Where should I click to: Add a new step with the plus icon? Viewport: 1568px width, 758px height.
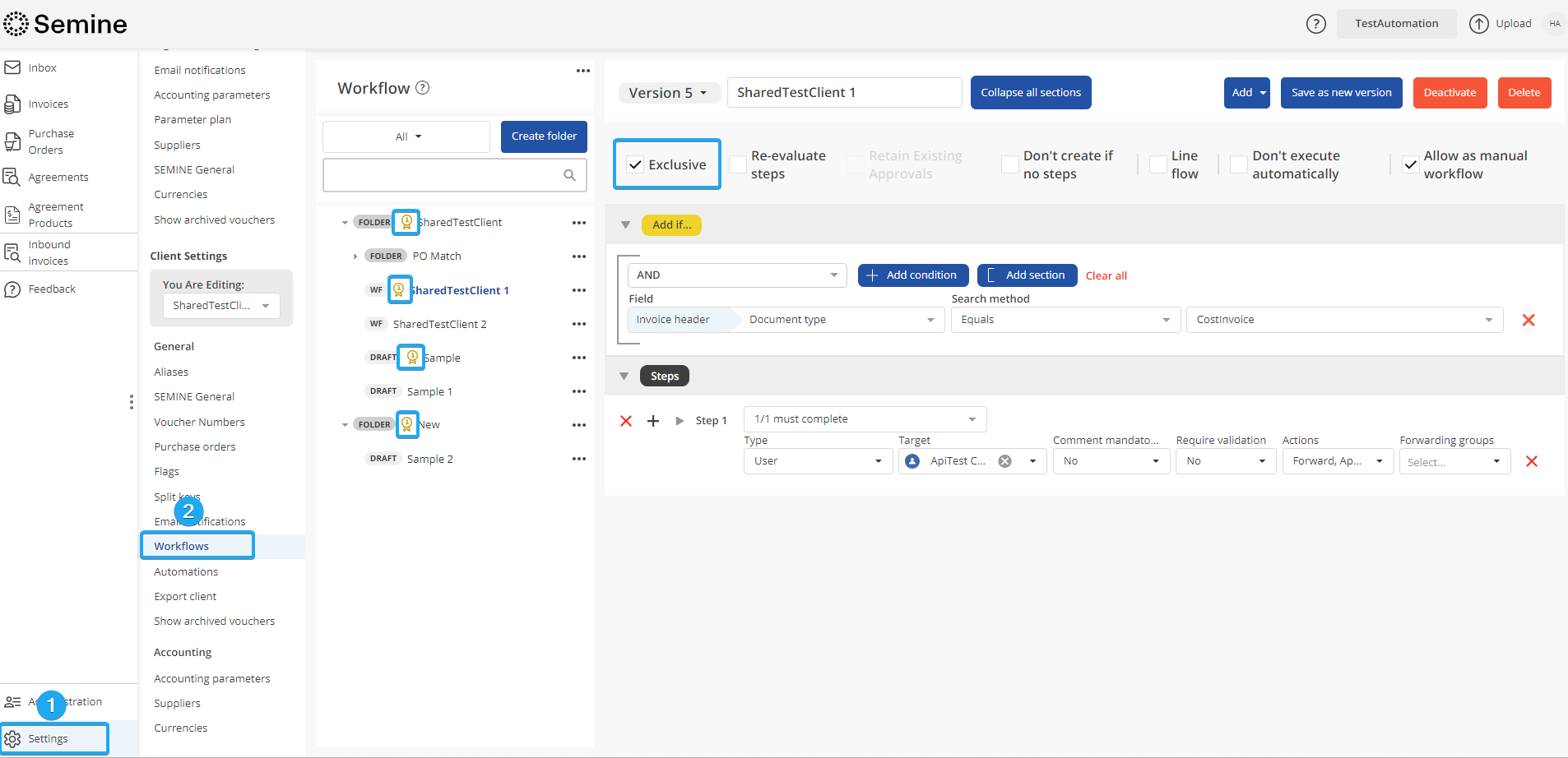pos(653,421)
